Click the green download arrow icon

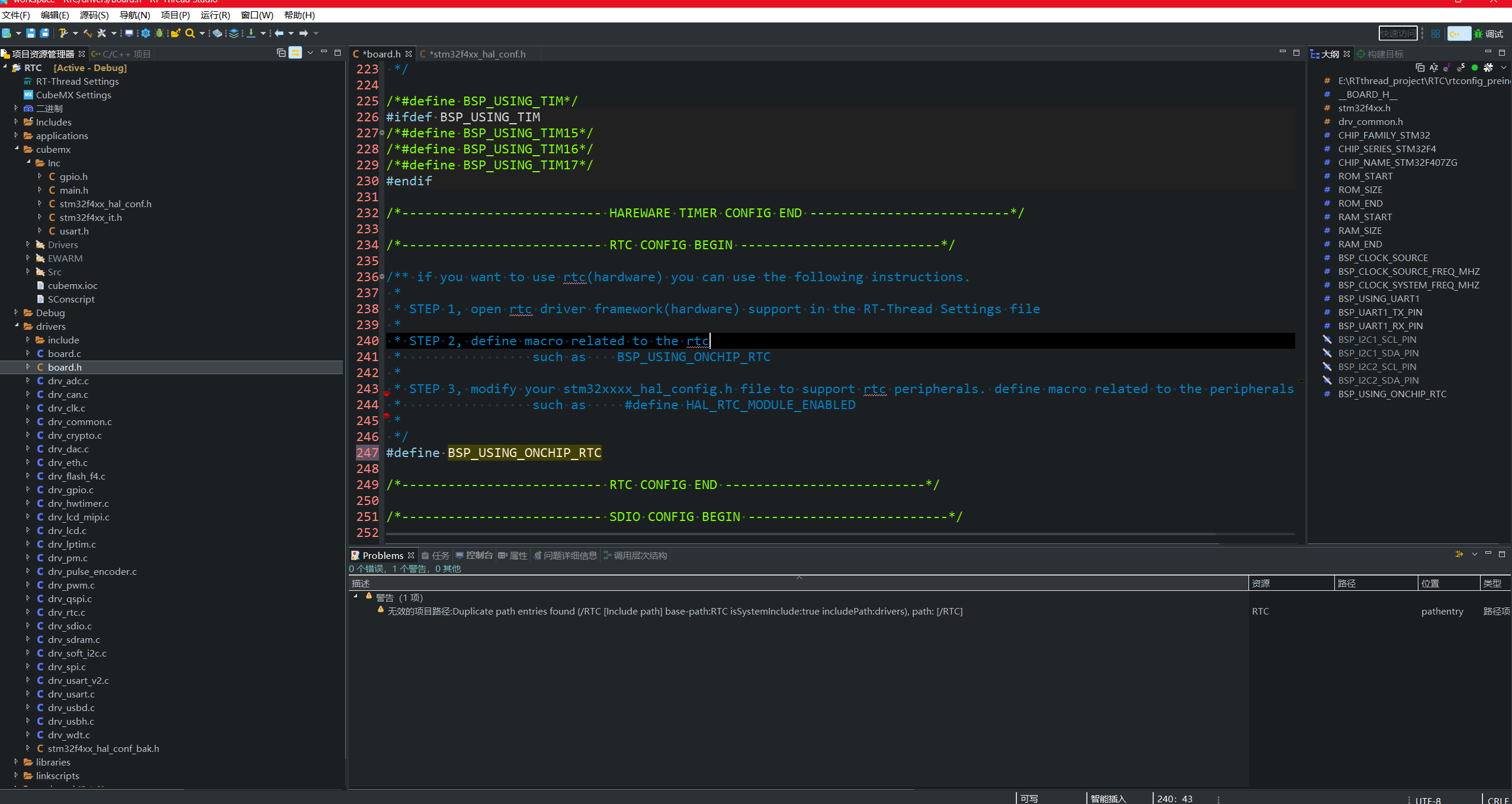(x=251, y=33)
